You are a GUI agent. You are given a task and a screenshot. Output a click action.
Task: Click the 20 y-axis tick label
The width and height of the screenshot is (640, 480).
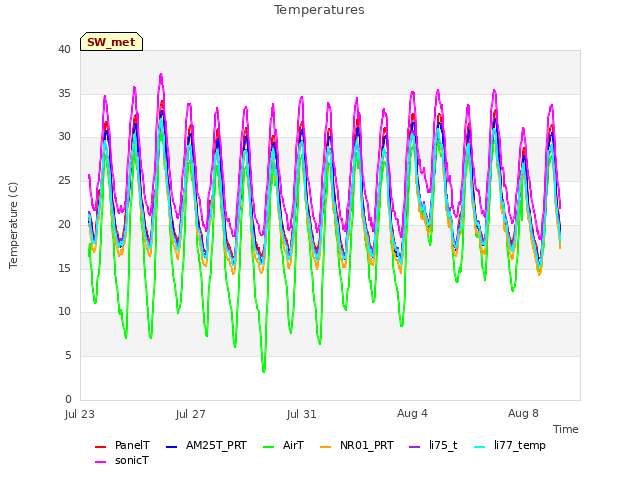(x=64, y=224)
